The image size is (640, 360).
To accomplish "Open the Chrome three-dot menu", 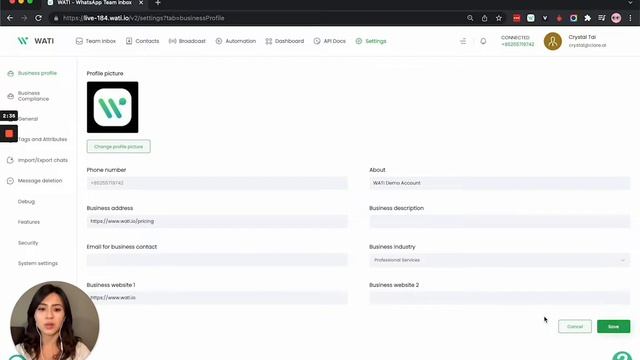I will pos(630,18).
